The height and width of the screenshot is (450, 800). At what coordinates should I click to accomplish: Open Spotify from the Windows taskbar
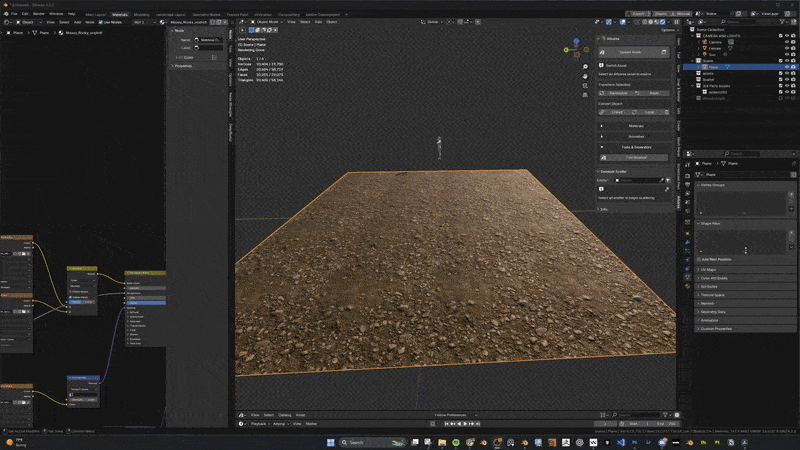click(x=454, y=442)
